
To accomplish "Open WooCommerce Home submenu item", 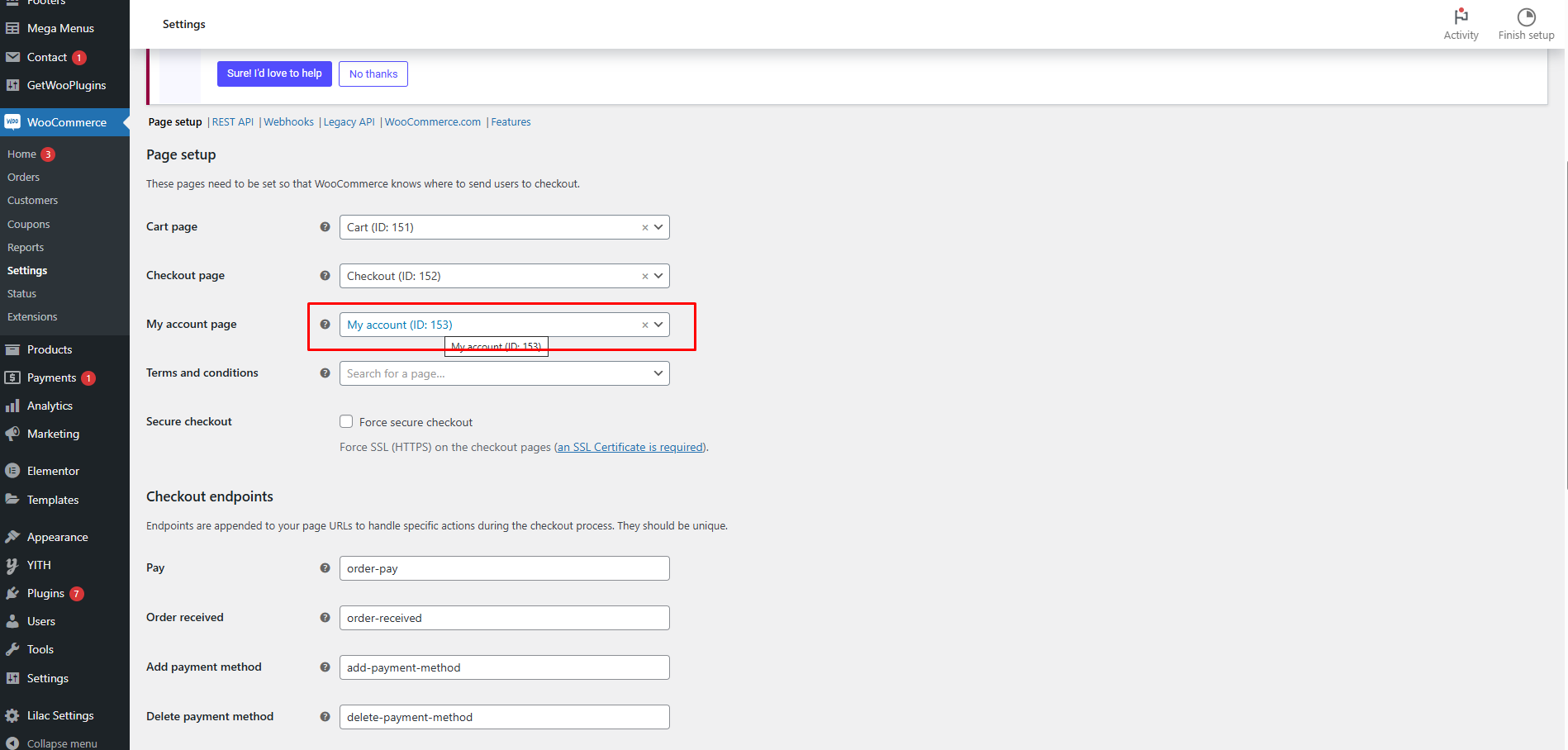I will (x=21, y=154).
